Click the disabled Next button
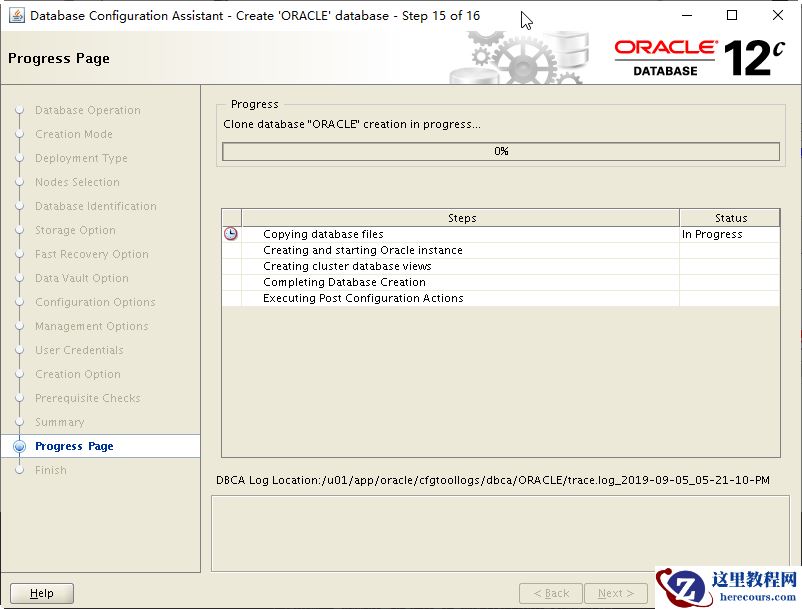 coord(616,593)
